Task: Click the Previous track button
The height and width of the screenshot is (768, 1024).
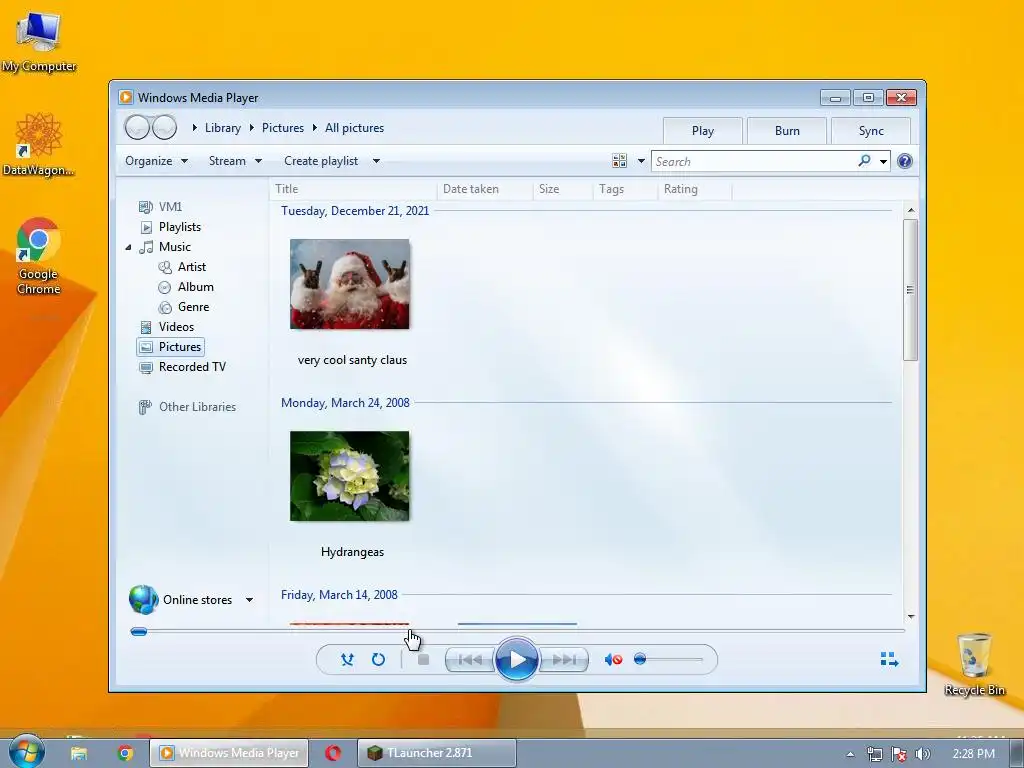Action: click(470, 660)
